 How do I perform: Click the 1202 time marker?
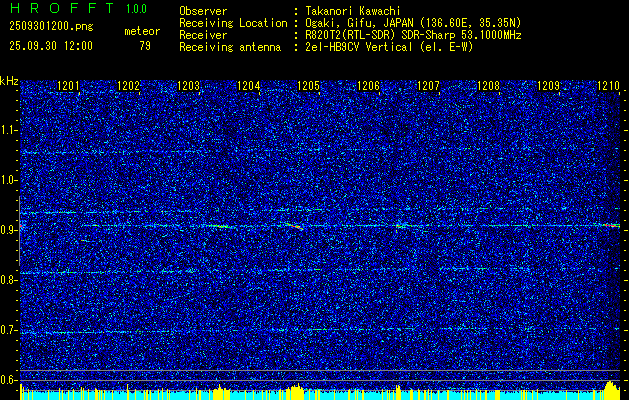(x=128, y=85)
